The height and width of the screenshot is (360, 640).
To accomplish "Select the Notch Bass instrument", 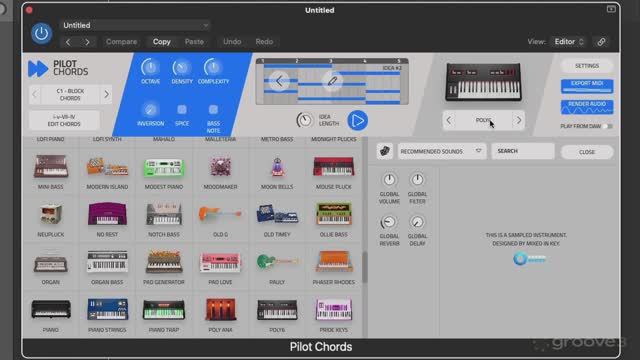I will 164,219.
